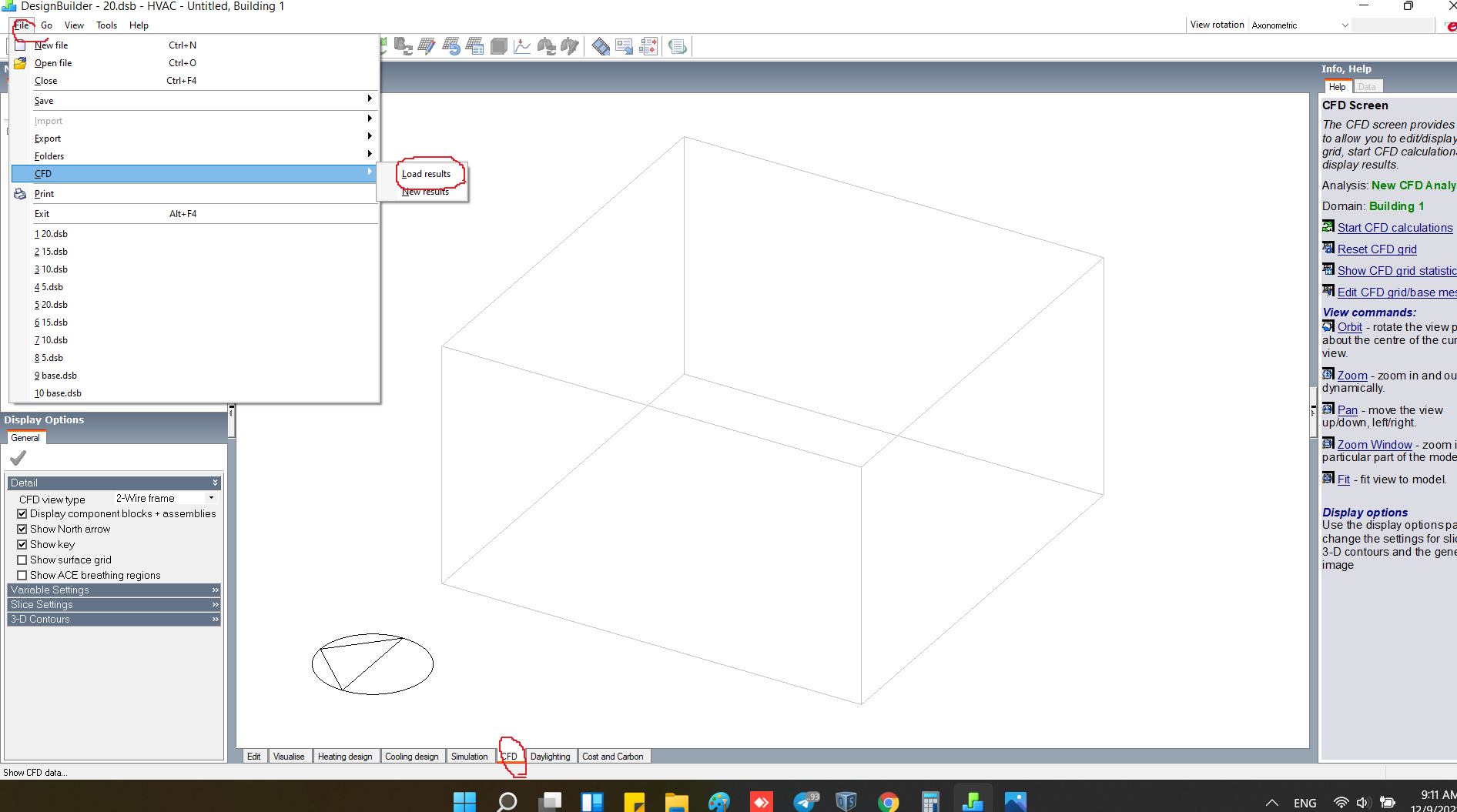Select Open file menu entry
The width and height of the screenshot is (1457, 812).
pos(195,63)
